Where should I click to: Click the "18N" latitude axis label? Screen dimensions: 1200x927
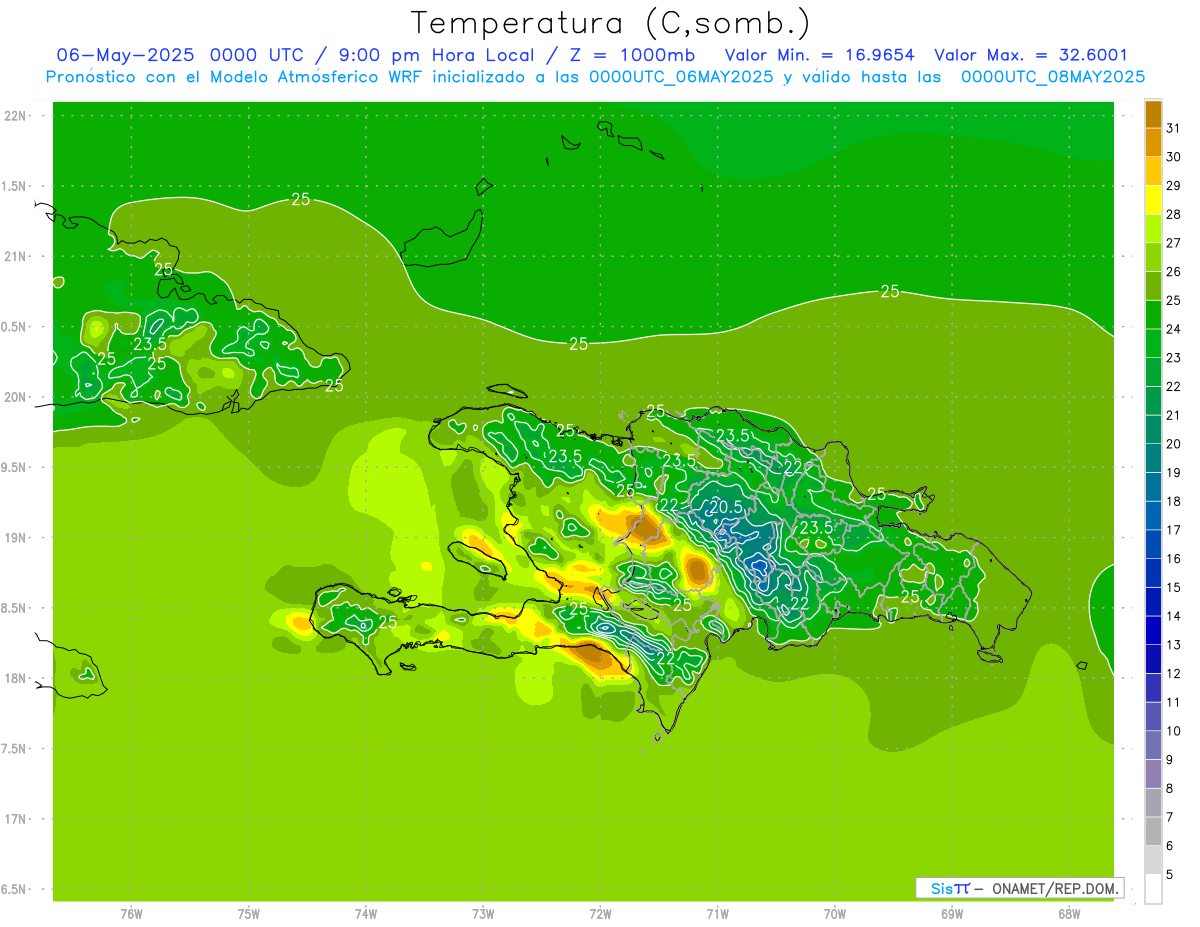coord(16,679)
